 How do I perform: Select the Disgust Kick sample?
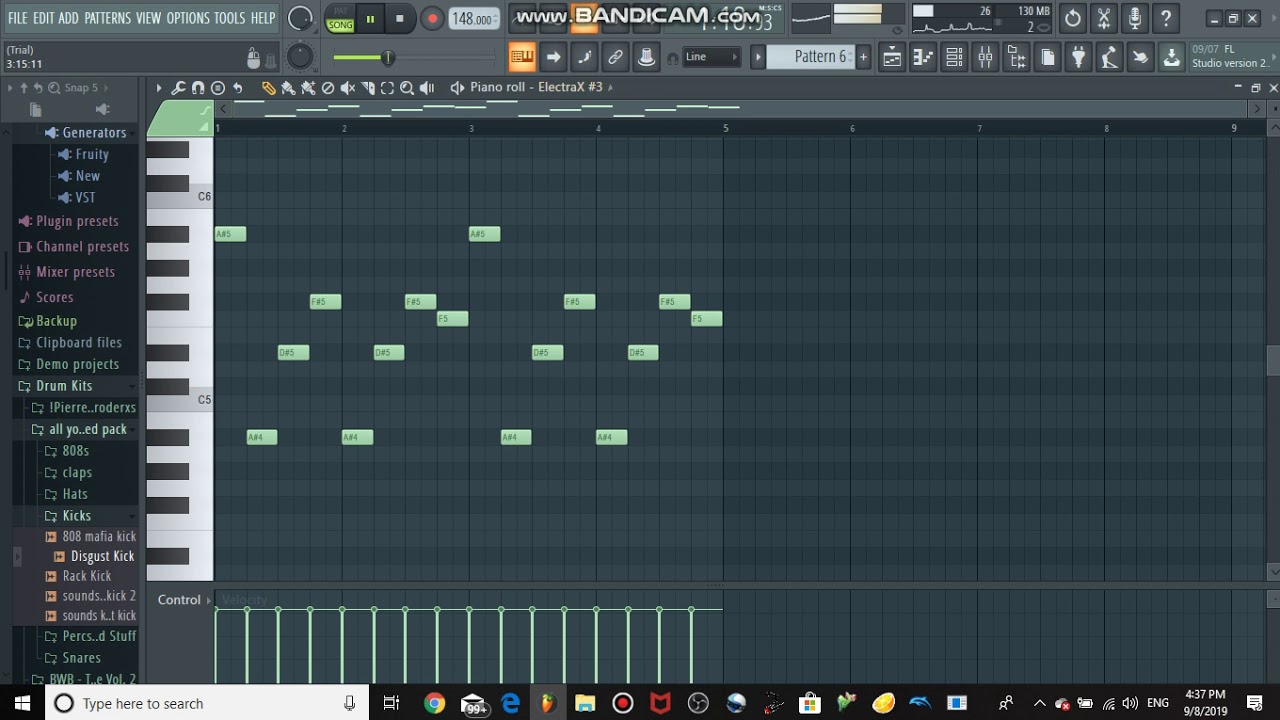point(102,556)
